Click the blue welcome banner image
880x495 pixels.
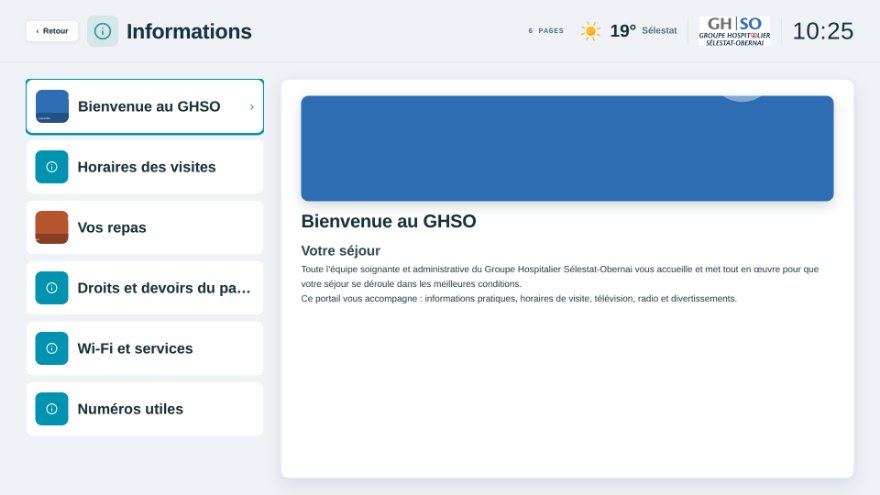pos(567,148)
